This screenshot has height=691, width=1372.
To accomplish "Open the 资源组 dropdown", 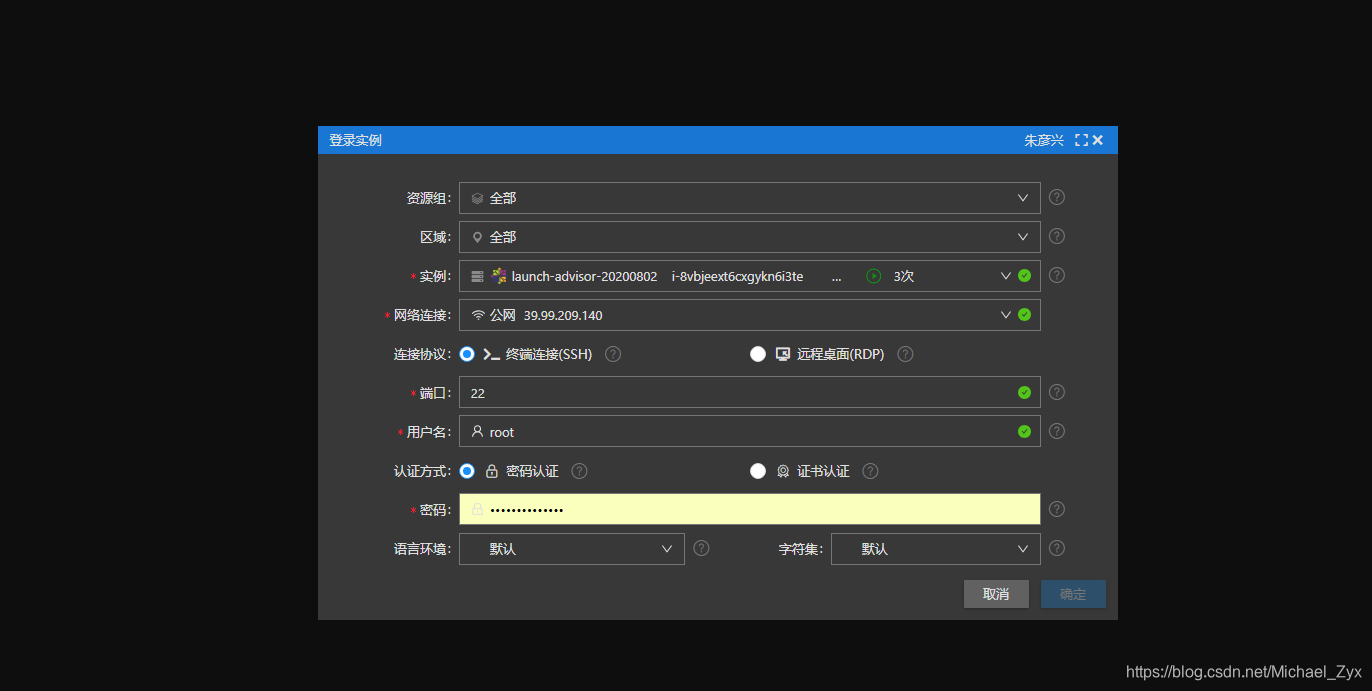I will pos(750,198).
